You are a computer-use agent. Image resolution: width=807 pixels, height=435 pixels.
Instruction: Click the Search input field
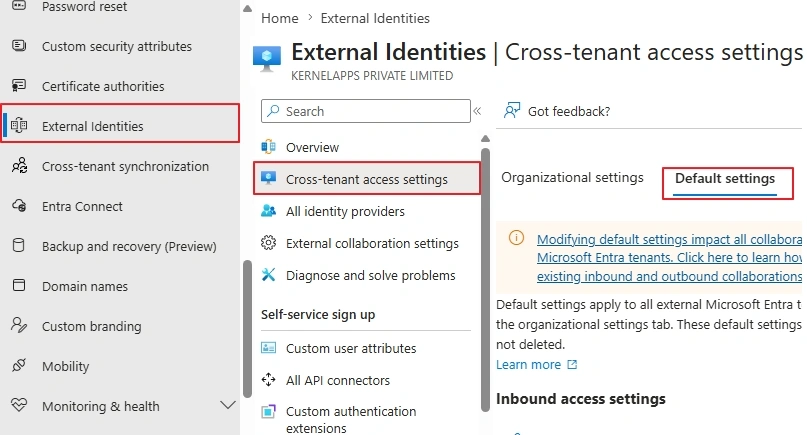pyautogui.click(x=365, y=111)
